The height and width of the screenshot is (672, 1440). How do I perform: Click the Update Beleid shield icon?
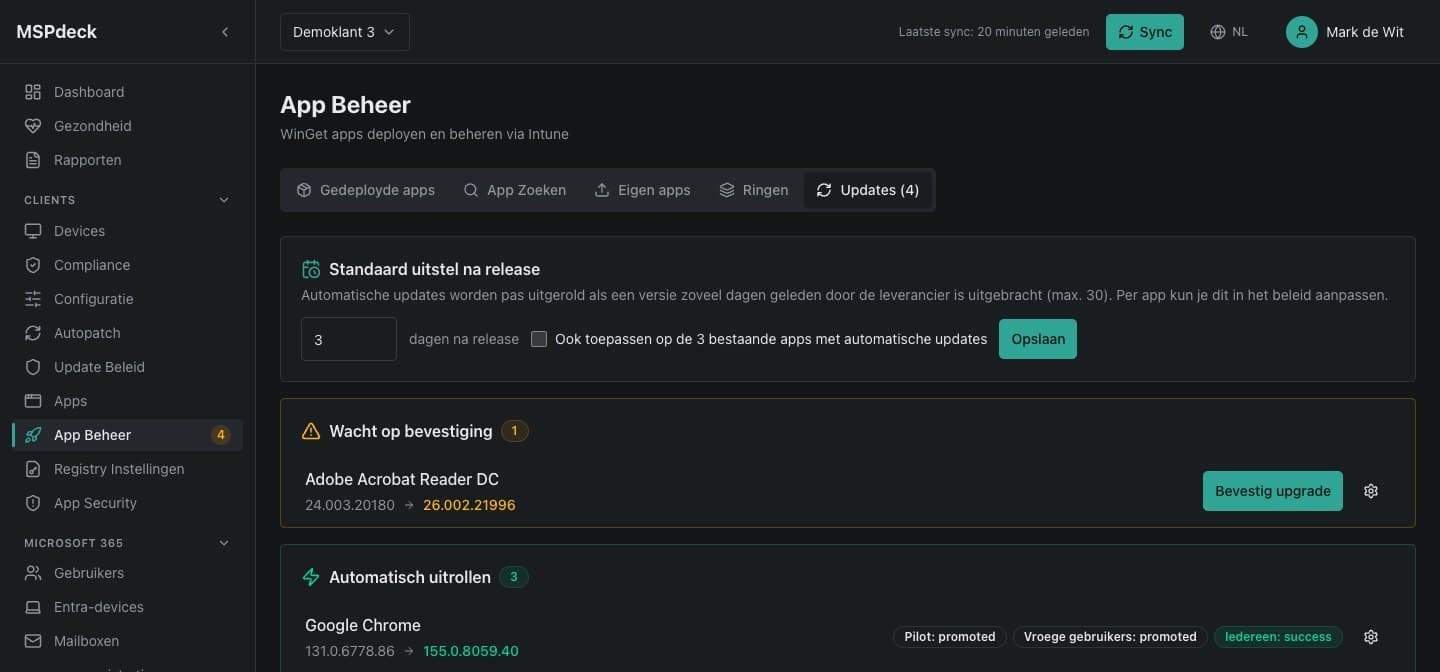tap(33, 367)
